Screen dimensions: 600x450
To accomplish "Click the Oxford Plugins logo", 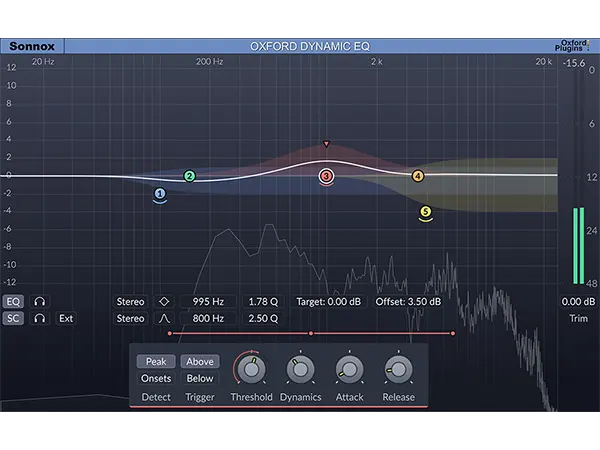I will 572,46.
